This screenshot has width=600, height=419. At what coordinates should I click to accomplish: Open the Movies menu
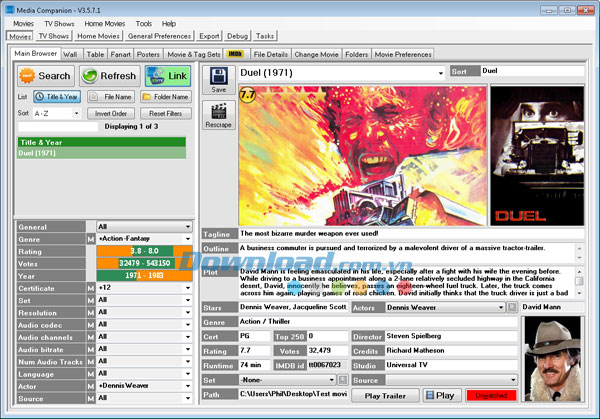(23, 24)
